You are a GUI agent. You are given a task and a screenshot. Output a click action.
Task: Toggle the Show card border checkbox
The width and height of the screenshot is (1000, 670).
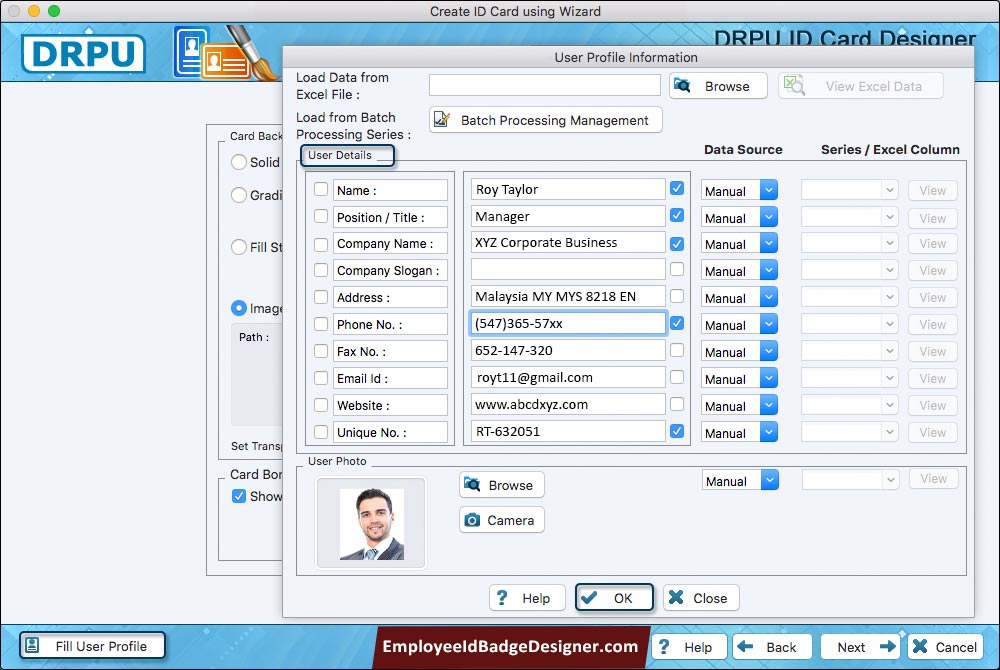click(x=239, y=496)
